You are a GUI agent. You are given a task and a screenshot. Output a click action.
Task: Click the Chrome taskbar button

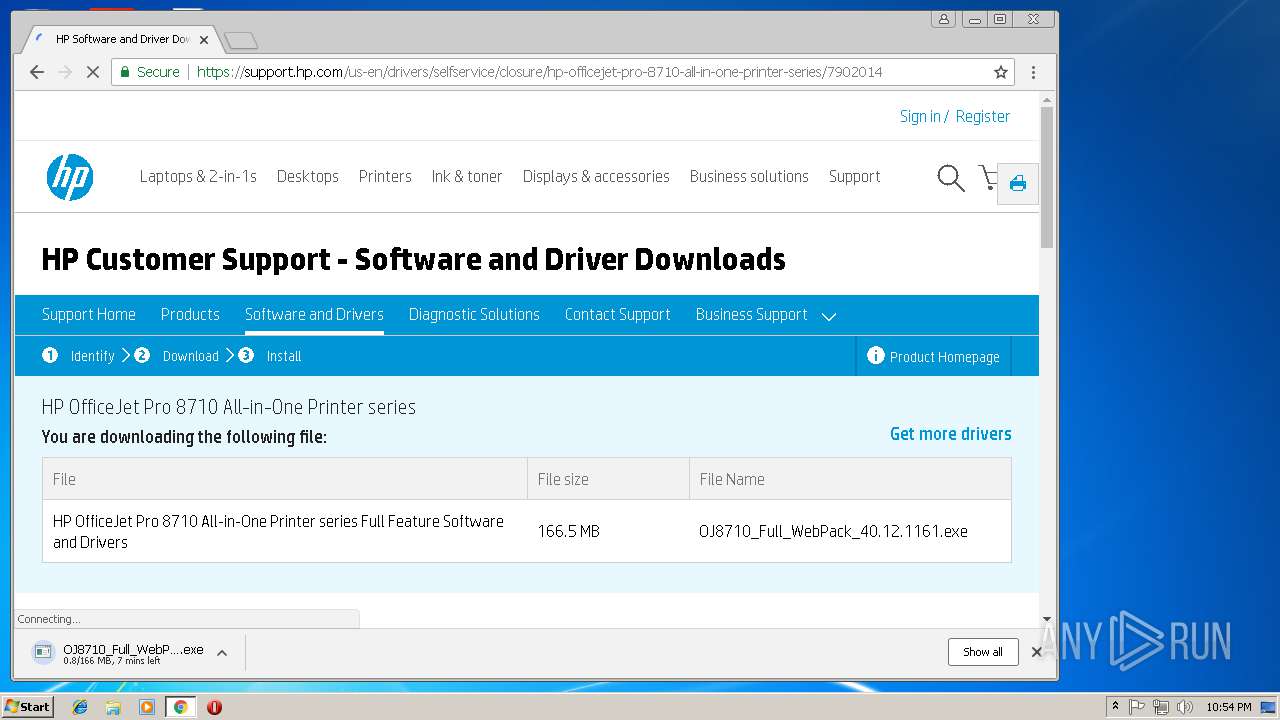180,707
